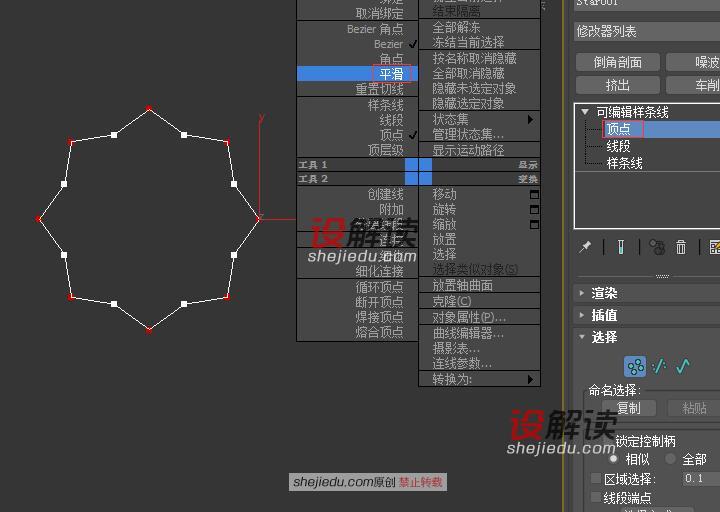Select the 全部 radio button

(x=670, y=458)
